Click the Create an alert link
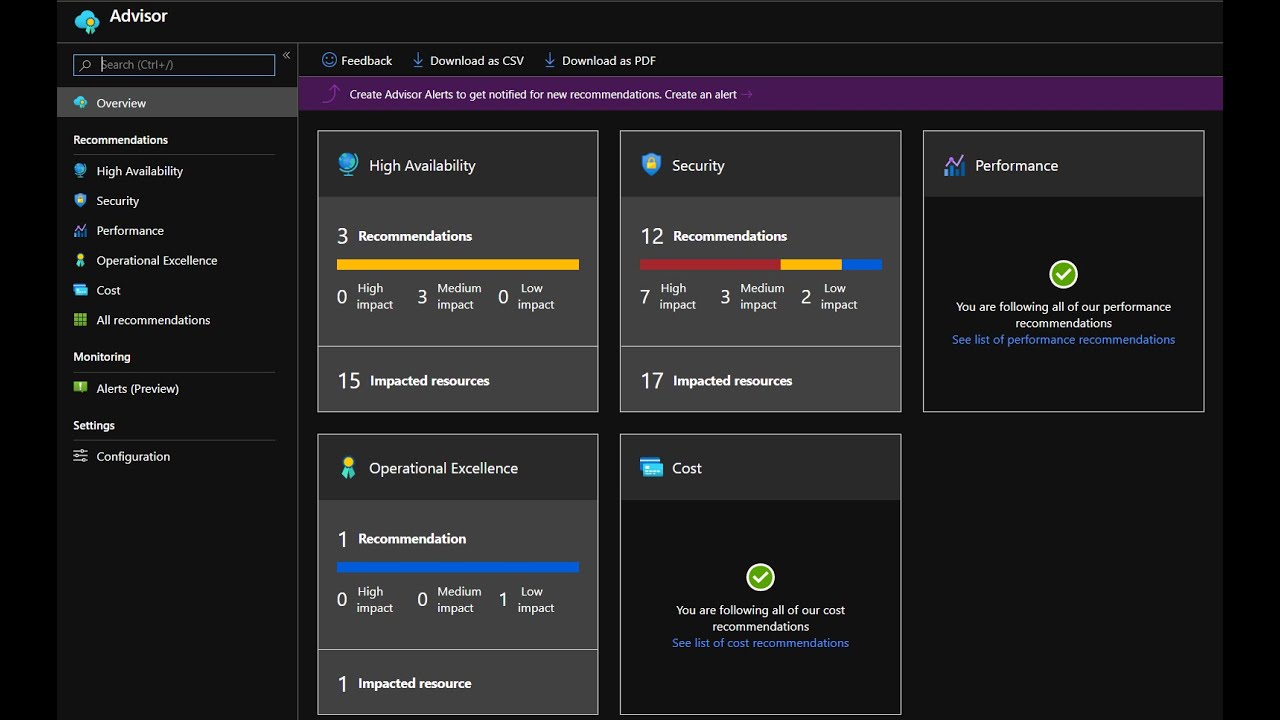This screenshot has width=1280, height=720. 708,94
